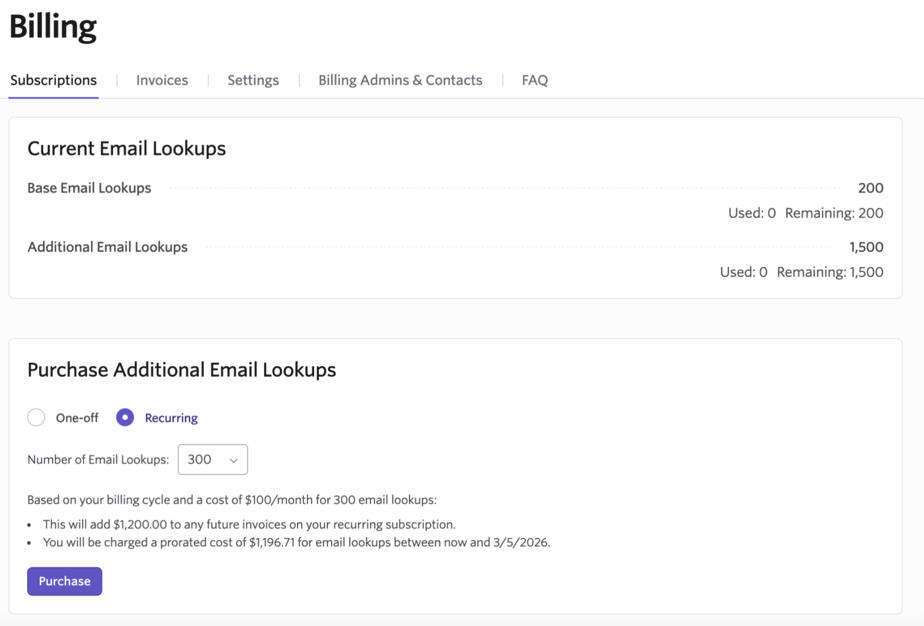This screenshot has width=924, height=626.
Task: Click the $1,200.00 future invoices note
Action: click(x=249, y=525)
